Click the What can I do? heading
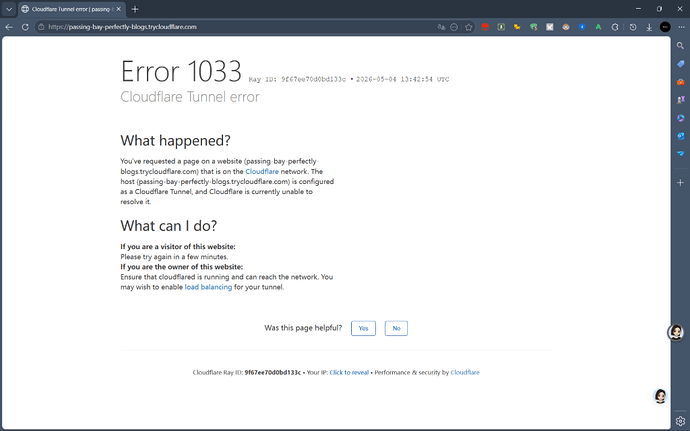Screen dimensions: 690x431 click(x=169, y=226)
